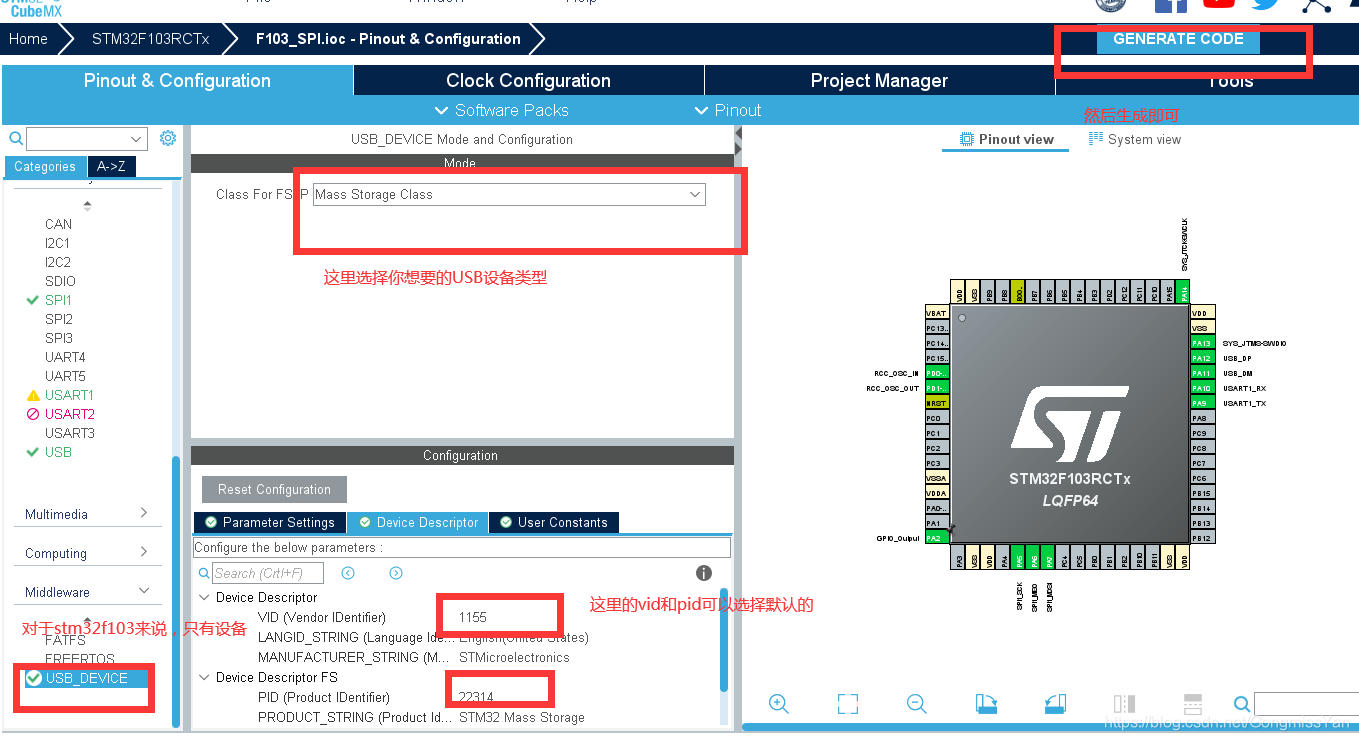Switch to the A->Z list tab
This screenshot has height=741, width=1359.
111,167
